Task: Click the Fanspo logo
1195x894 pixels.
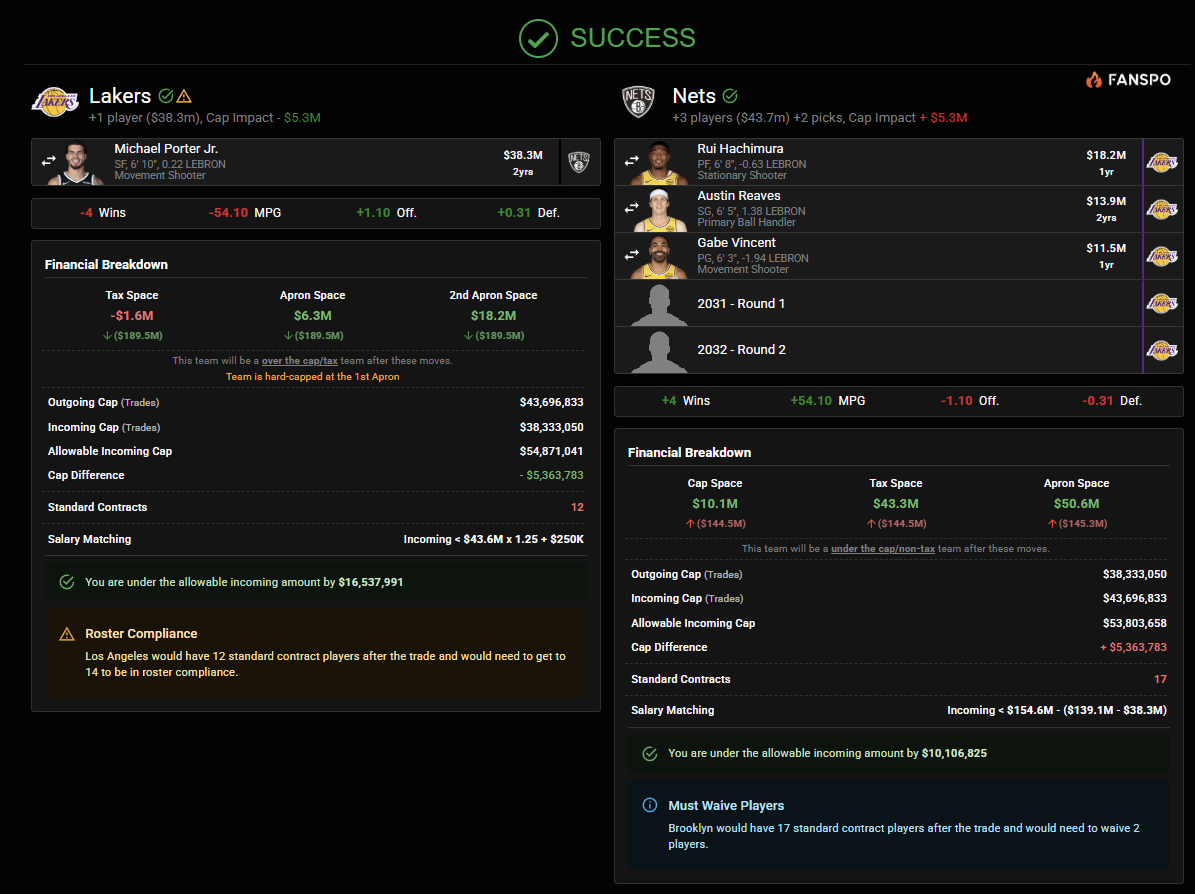Action: [1128, 80]
